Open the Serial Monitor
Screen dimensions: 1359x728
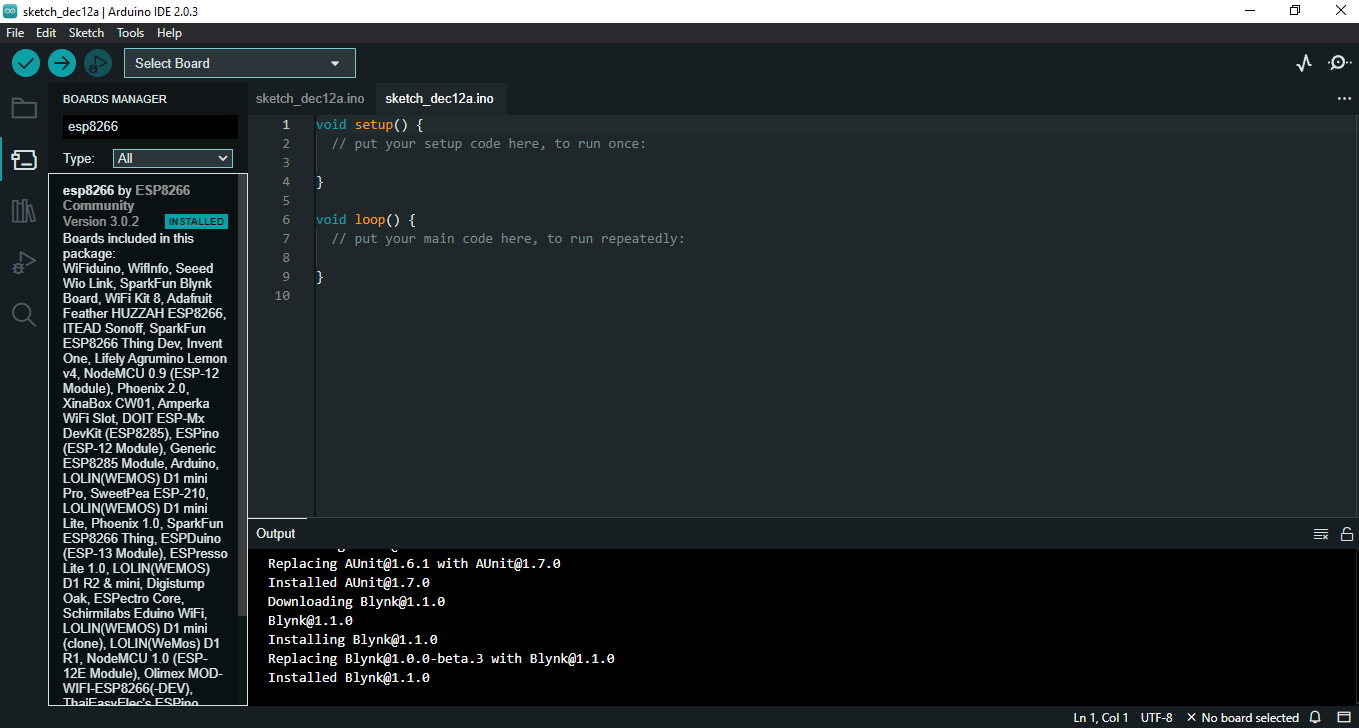[1339, 63]
